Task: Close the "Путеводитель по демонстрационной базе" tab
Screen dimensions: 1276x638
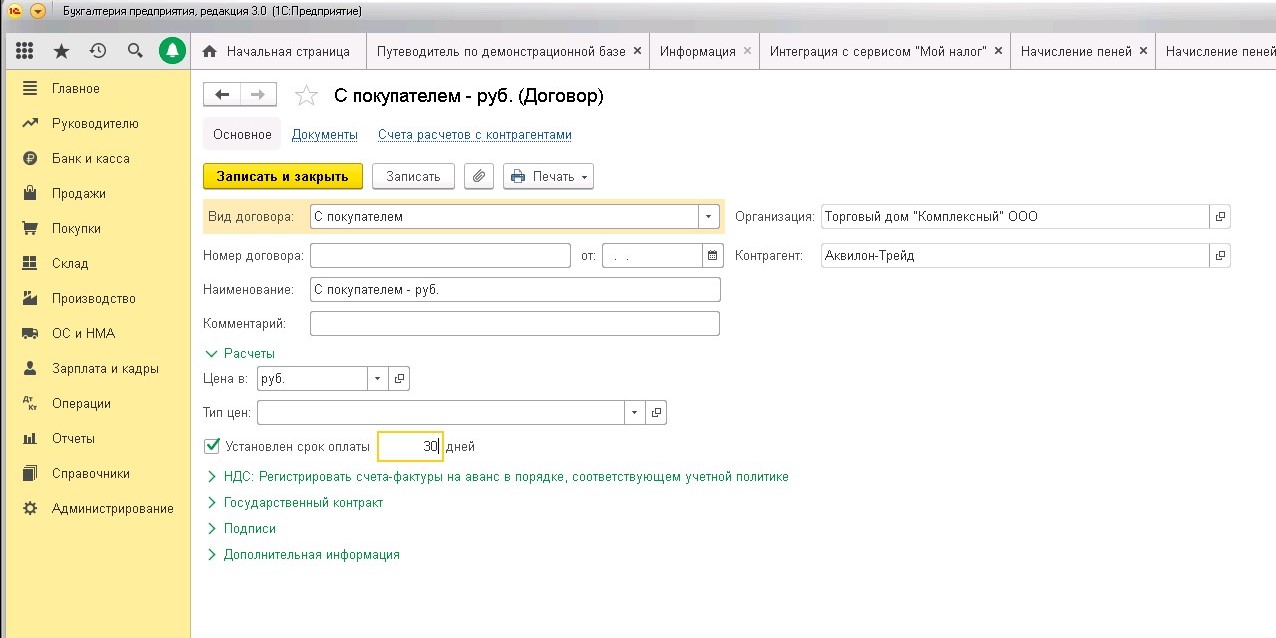Action: pyautogui.click(x=637, y=51)
